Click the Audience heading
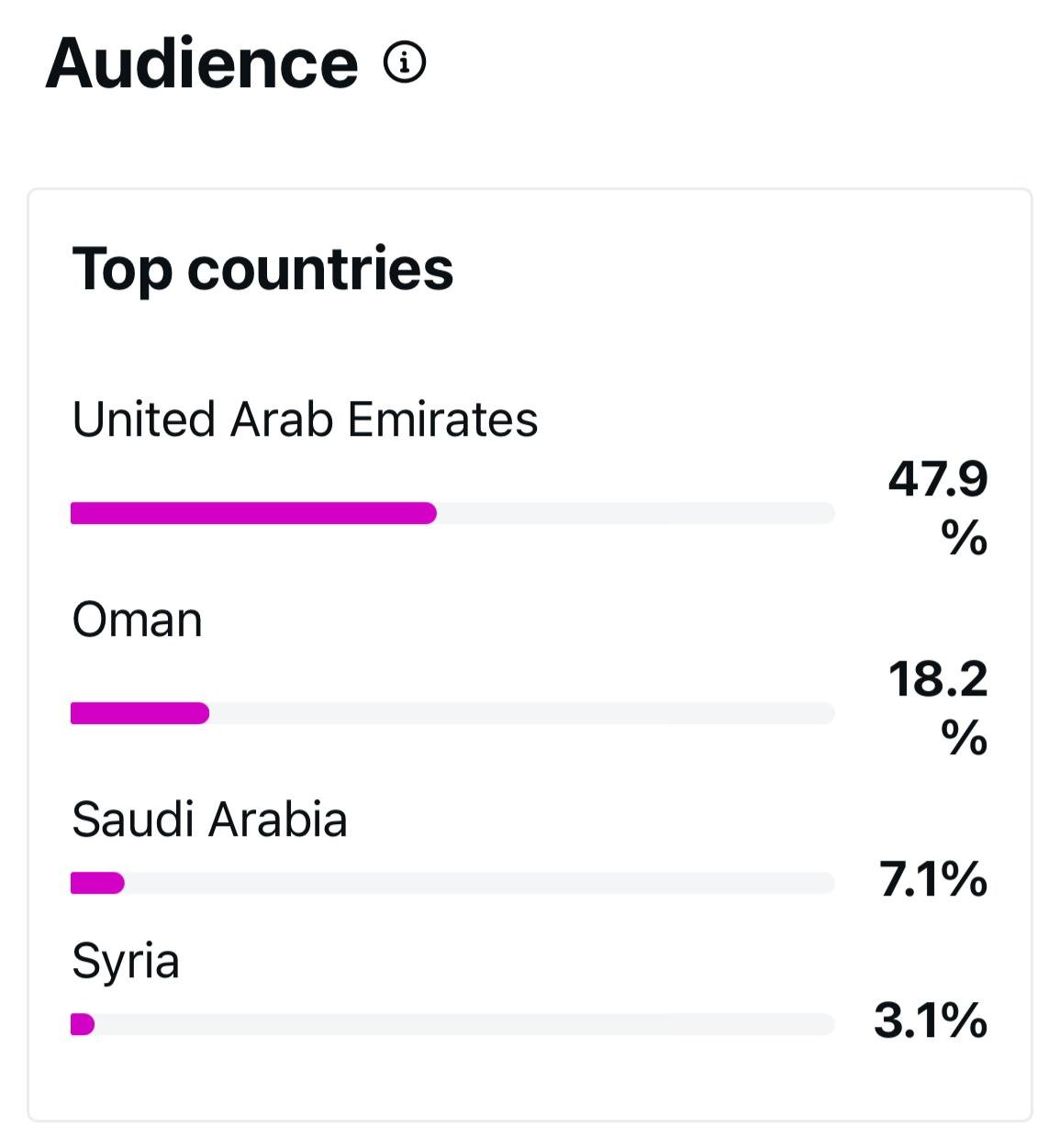Image resolution: width=1049 pixels, height=1148 pixels. [x=202, y=63]
